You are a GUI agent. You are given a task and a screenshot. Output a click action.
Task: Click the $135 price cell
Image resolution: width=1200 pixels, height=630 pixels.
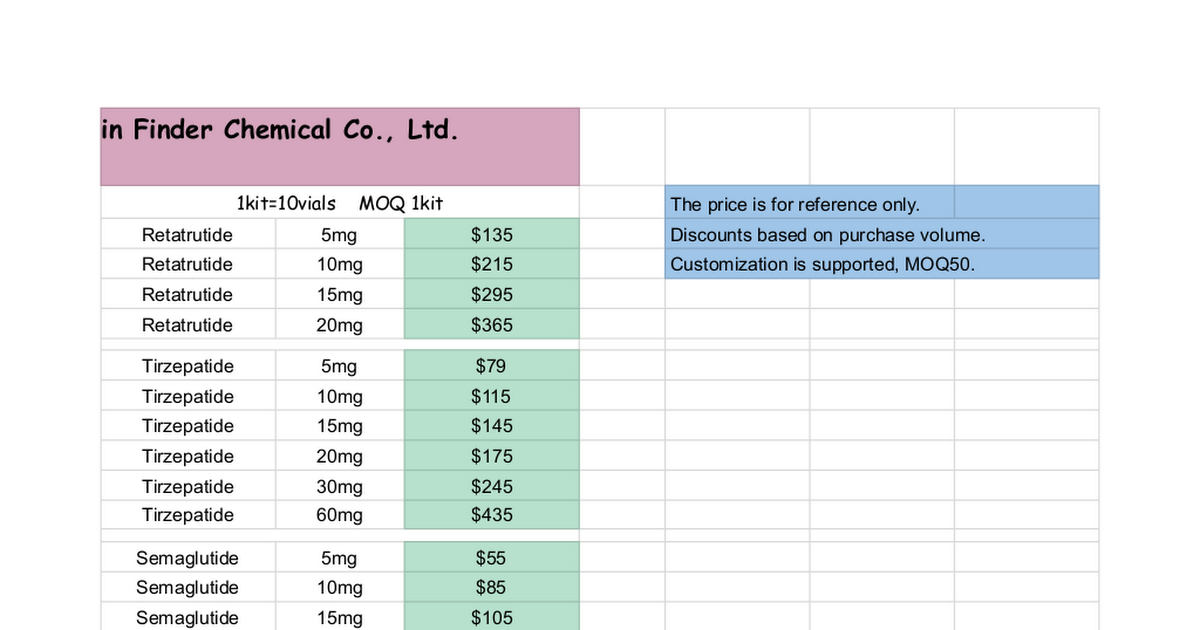click(492, 235)
